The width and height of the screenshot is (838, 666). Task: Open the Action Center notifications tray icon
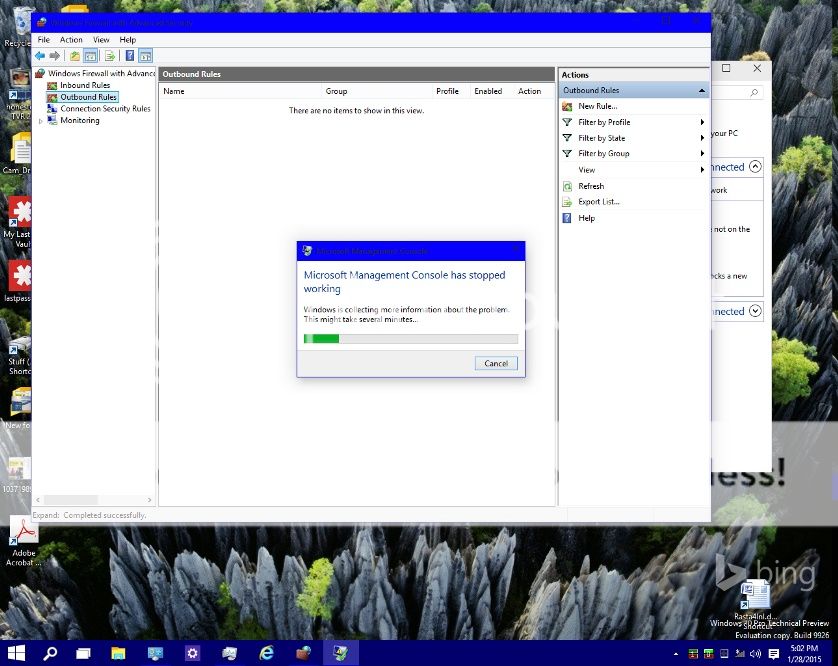click(773, 654)
